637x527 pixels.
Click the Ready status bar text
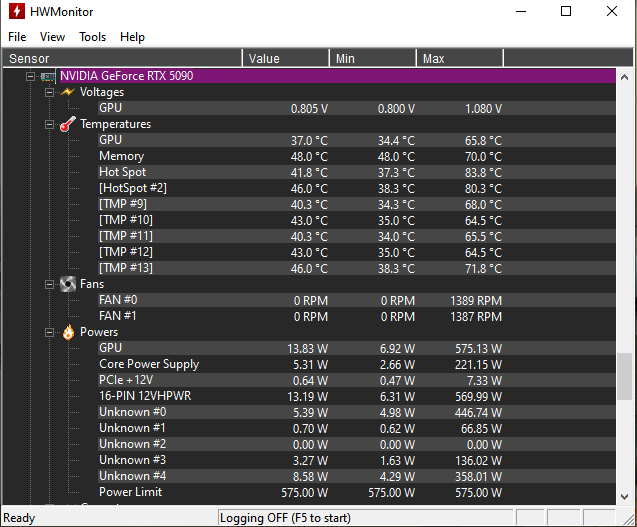[19, 518]
